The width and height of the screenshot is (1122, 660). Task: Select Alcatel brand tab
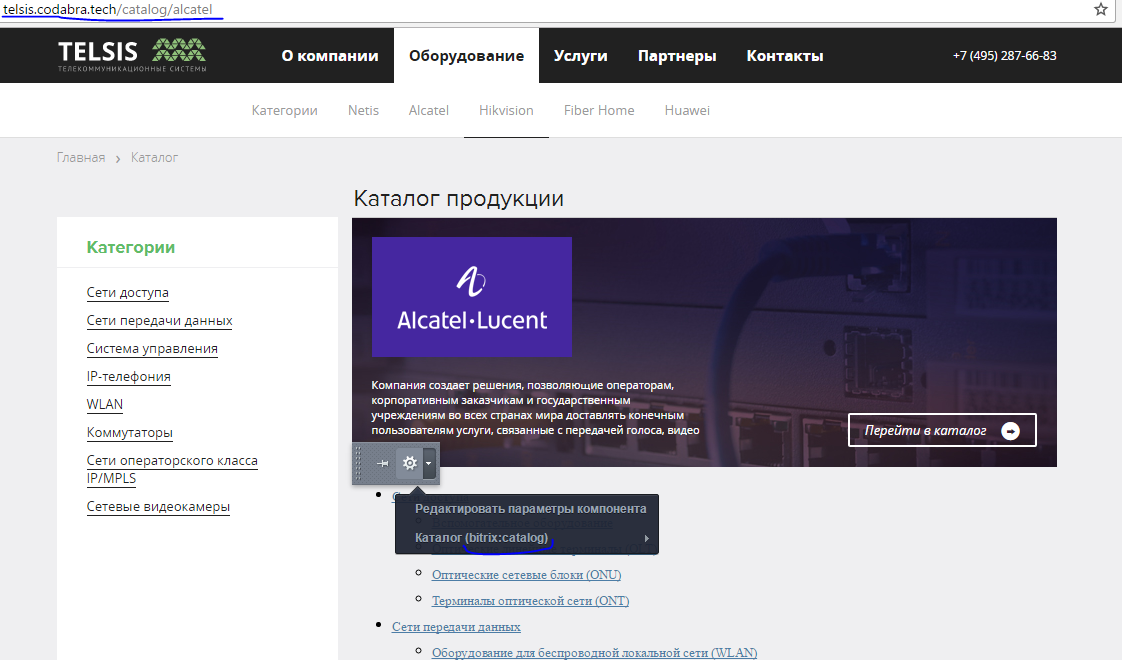tap(429, 110)
